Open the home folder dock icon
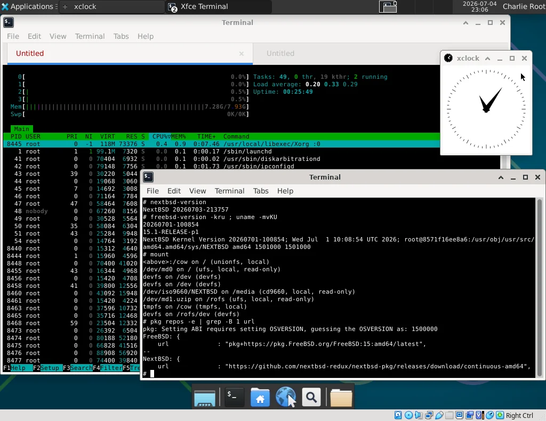This screenshot has height=421, width=546. (260, 397)
